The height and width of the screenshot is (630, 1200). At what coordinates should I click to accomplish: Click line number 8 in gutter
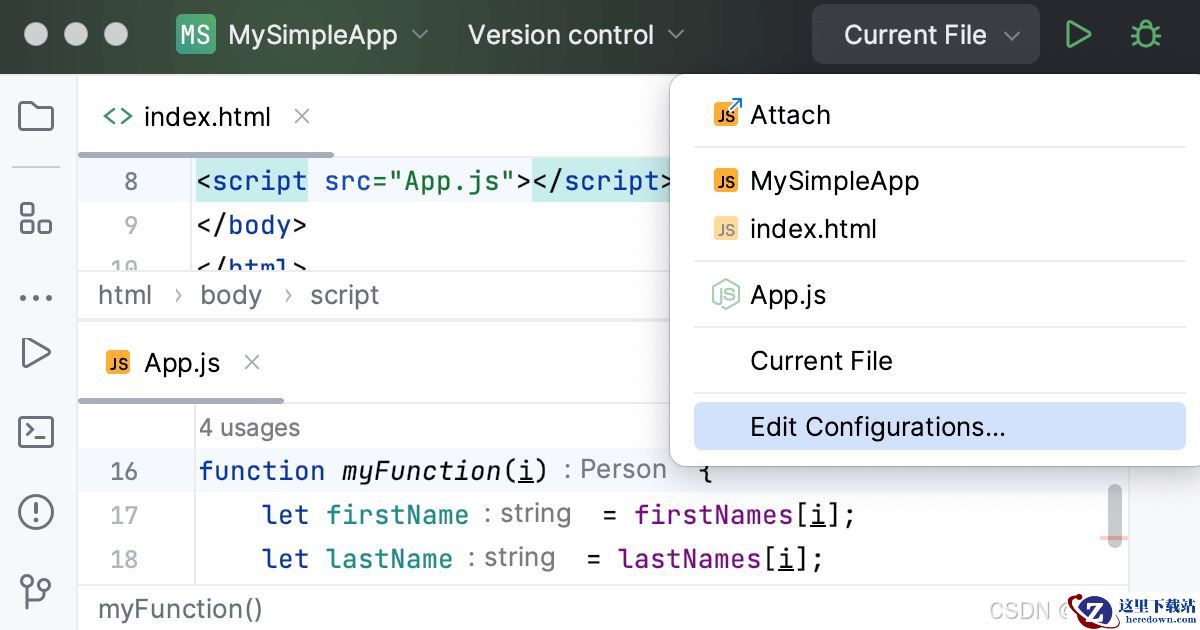pyautogui.click(x=131, y=182)
